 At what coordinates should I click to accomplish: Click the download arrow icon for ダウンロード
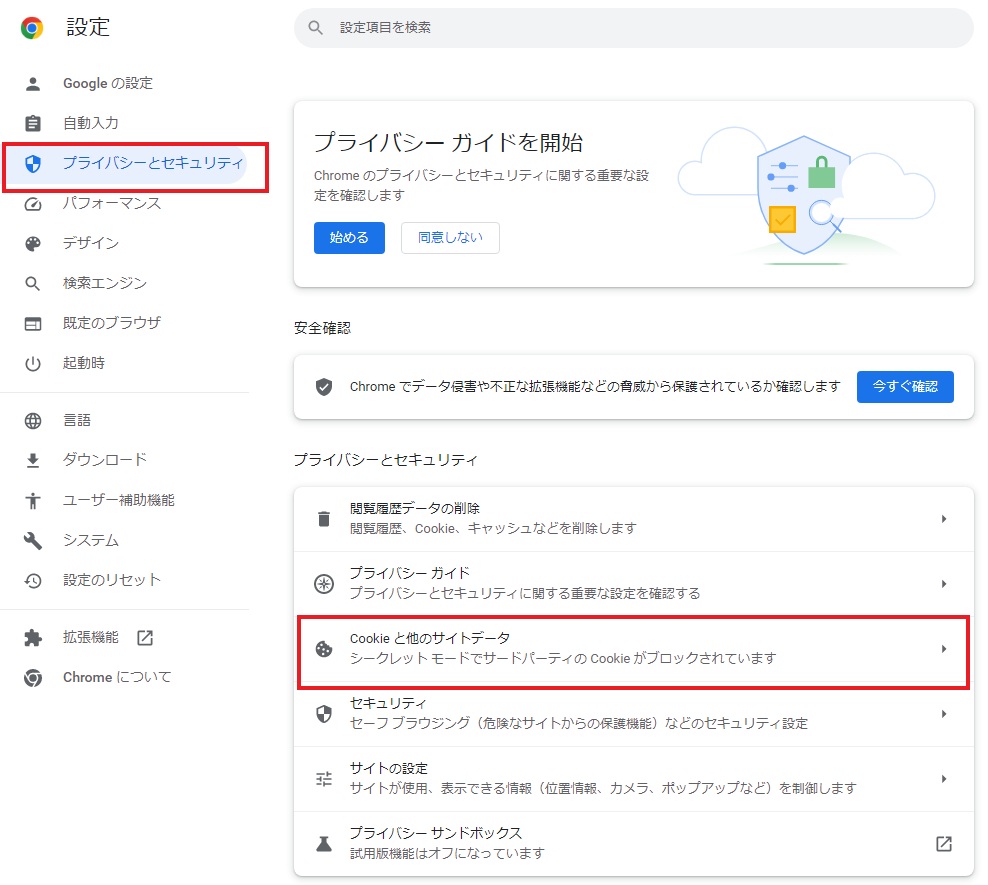pos(33,461)
